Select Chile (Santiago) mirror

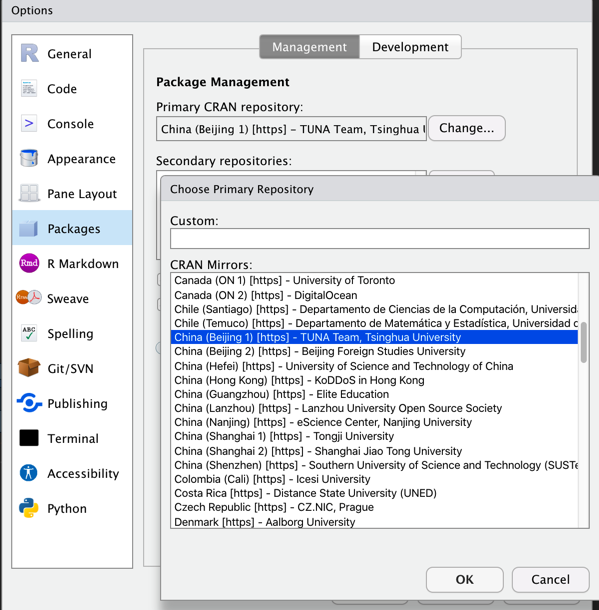click(374, 309)
